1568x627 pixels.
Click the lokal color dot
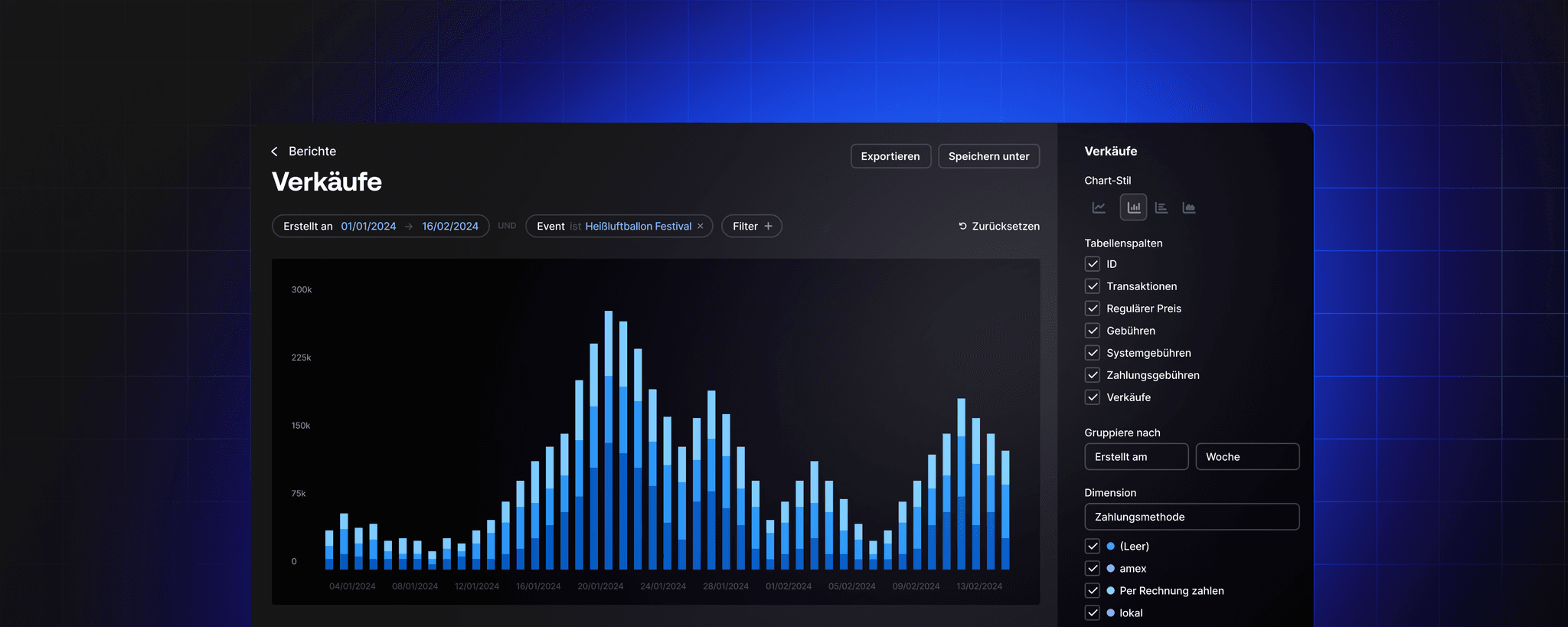pos(1111,613)
